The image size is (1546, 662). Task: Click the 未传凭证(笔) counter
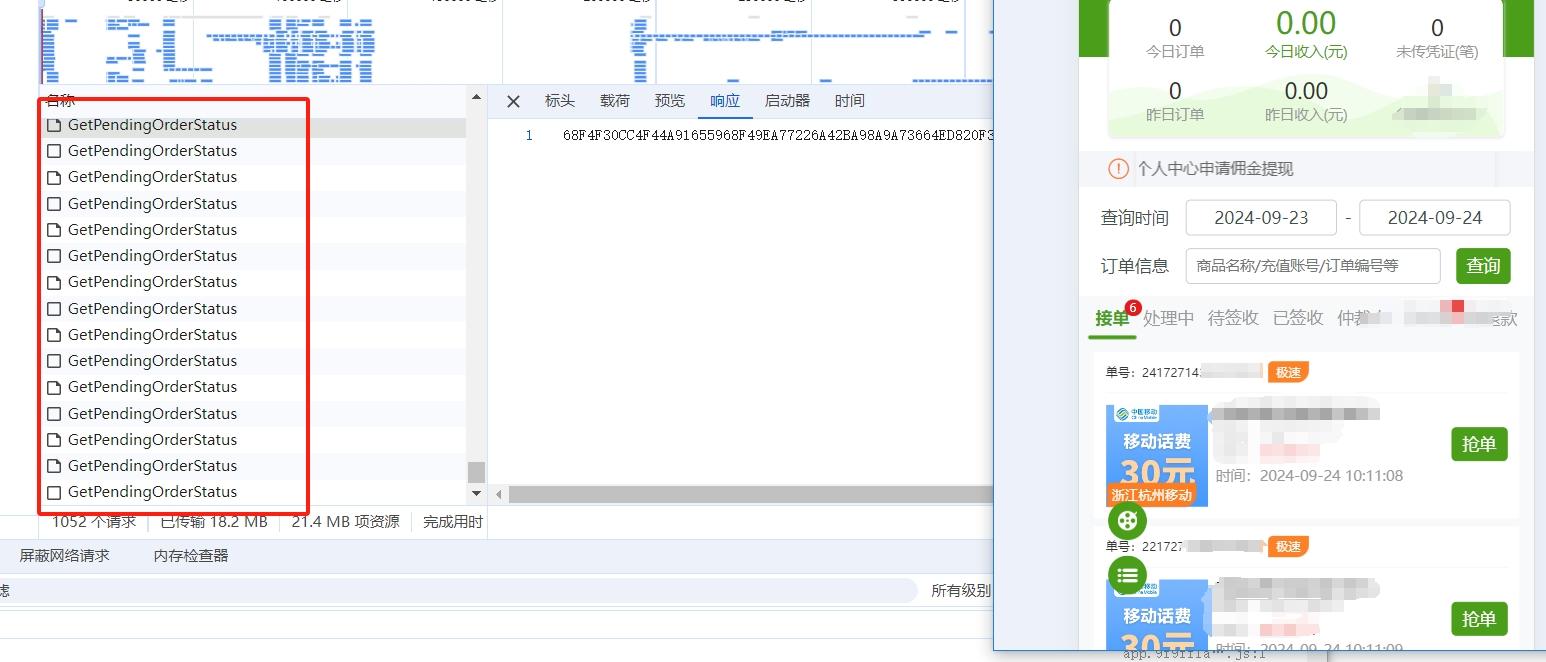[1437, 38]
